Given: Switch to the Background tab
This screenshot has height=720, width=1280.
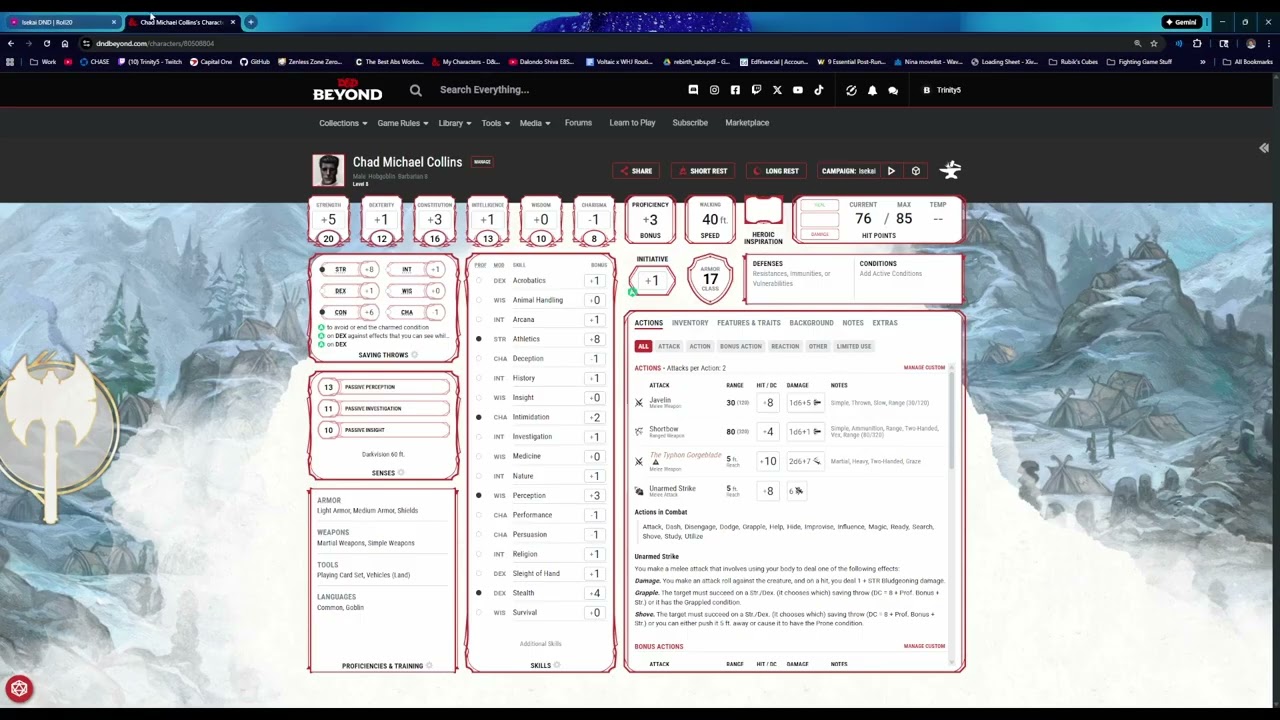Looking at the screenshot, I should pyautogui.click(x=811, y=323).
